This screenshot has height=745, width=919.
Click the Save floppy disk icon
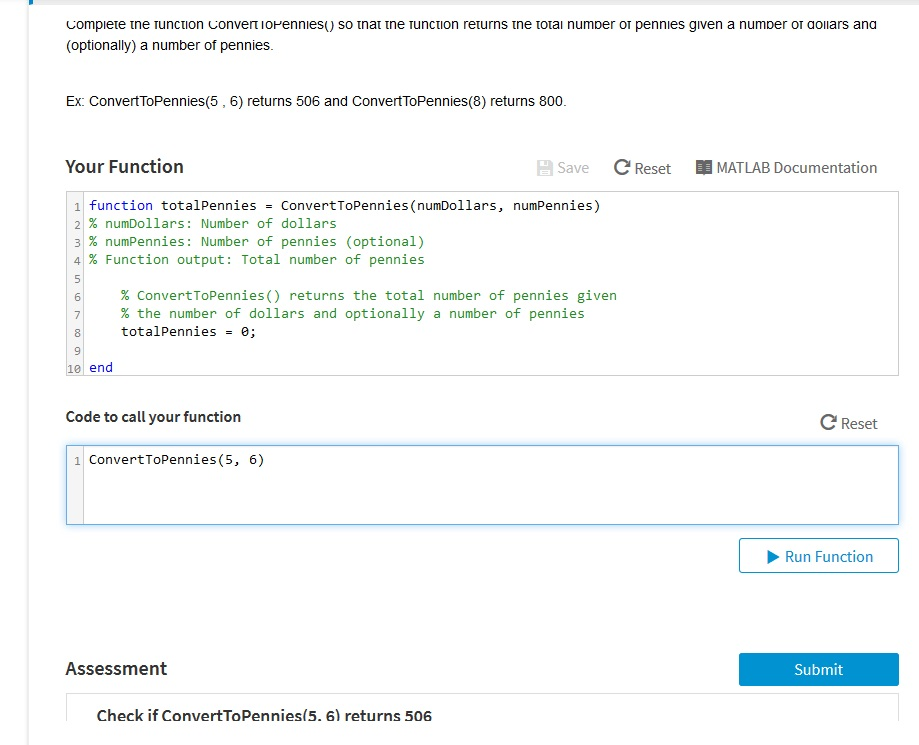tap(545, 168)
